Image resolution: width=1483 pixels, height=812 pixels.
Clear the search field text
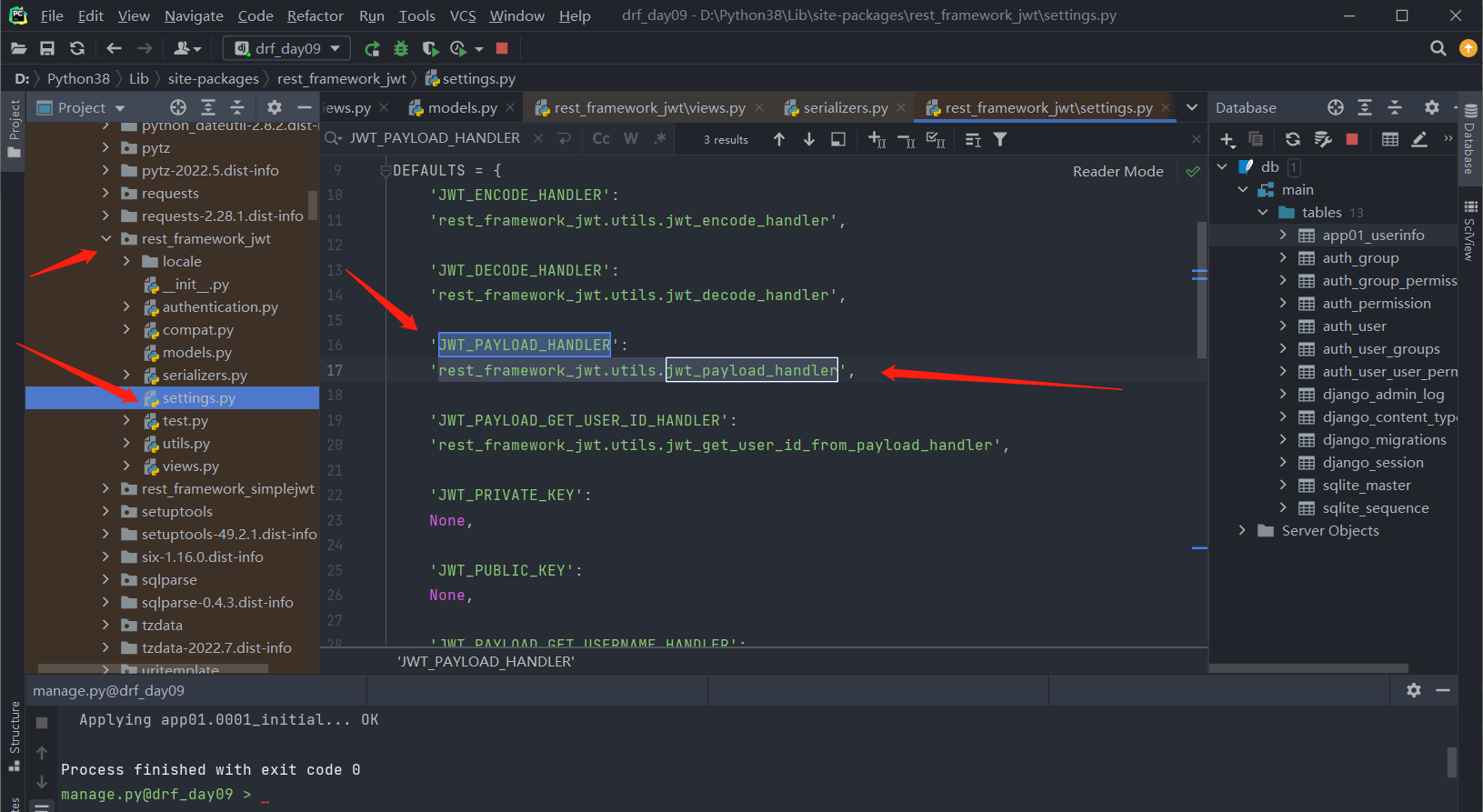pyautogui.click(x=538, y=138)
